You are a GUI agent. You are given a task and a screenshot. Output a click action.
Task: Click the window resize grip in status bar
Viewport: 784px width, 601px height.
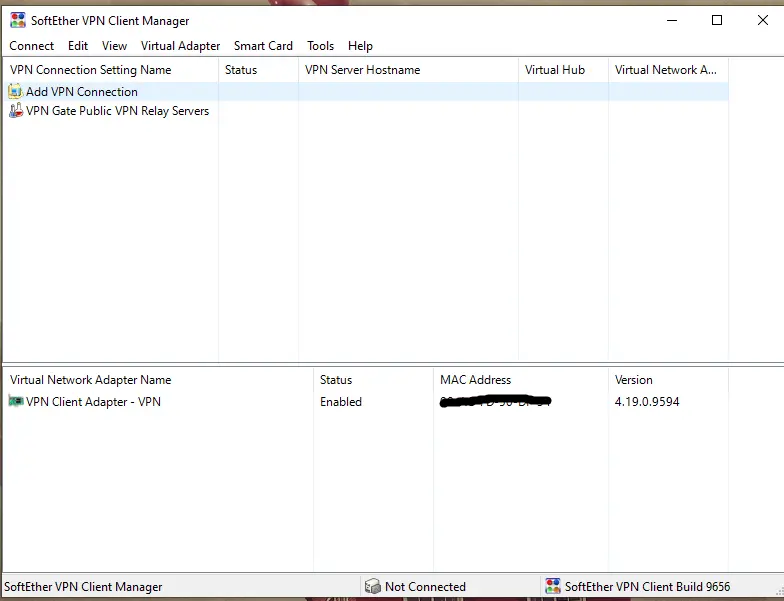click(778, 590)
